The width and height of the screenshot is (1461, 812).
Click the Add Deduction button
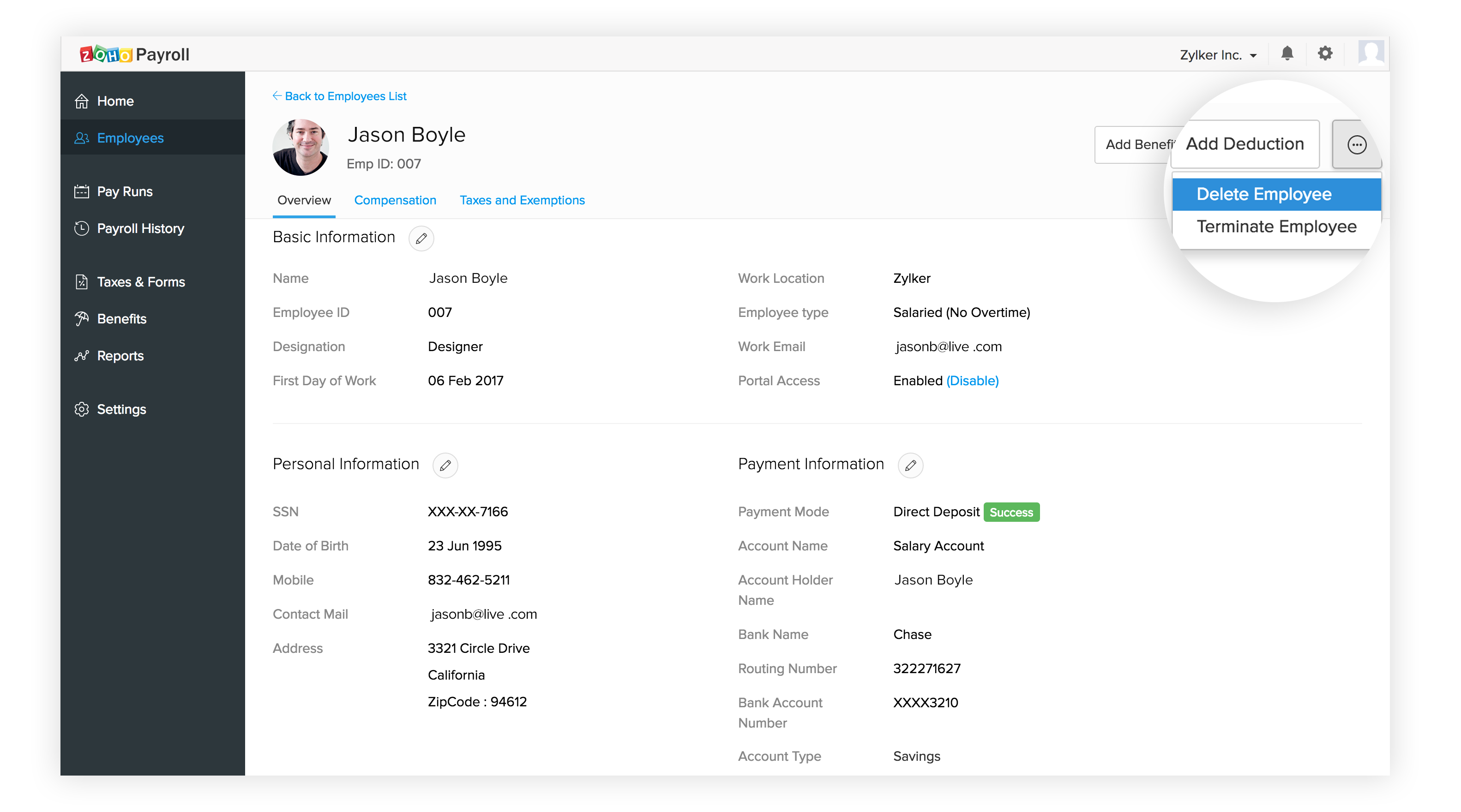1246,143
